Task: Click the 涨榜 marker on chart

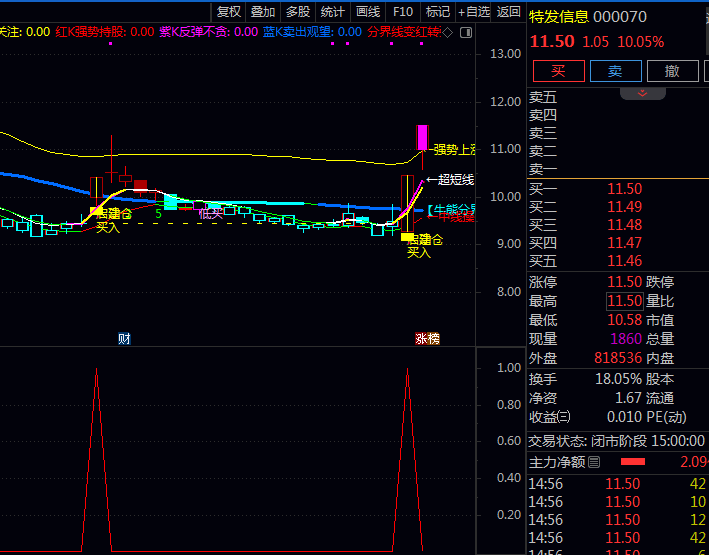Action: pyautogui.click(x=427, y=338)
